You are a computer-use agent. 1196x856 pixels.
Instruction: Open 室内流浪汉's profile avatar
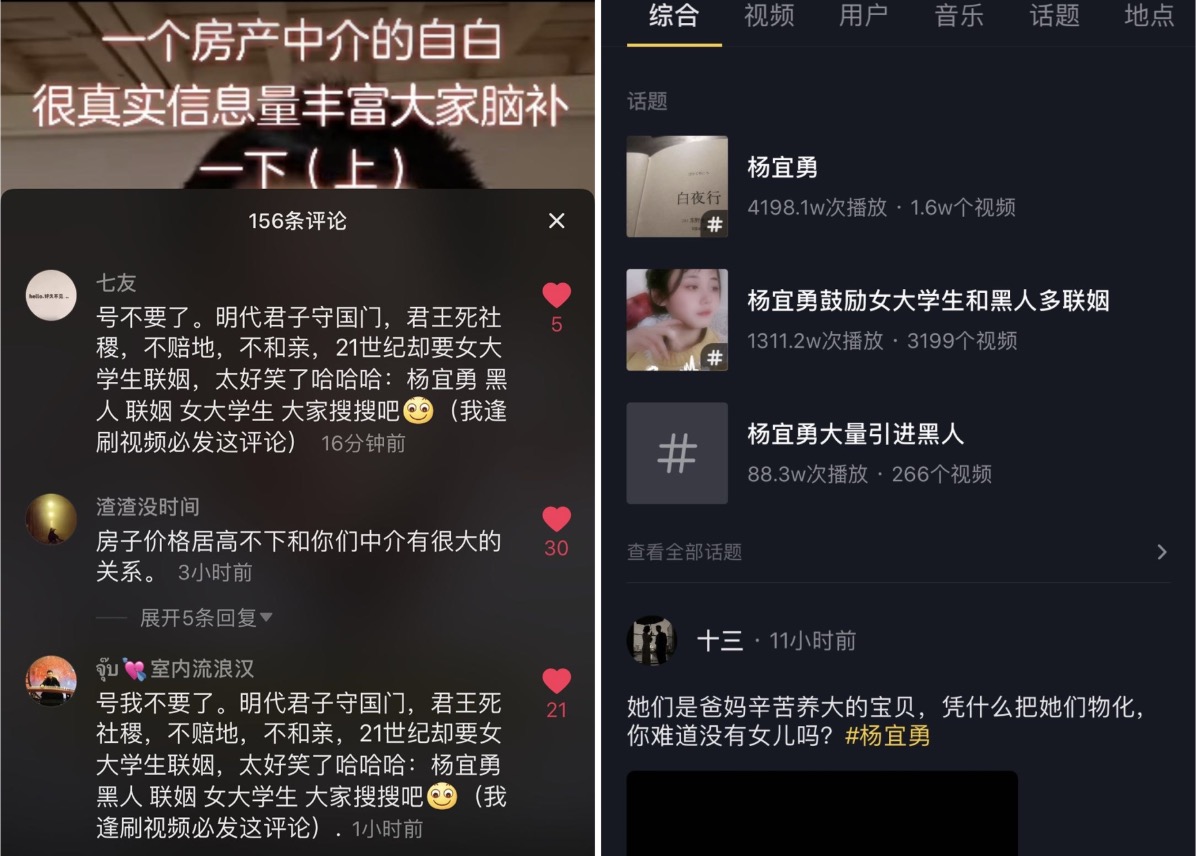[x=51, y=681]
